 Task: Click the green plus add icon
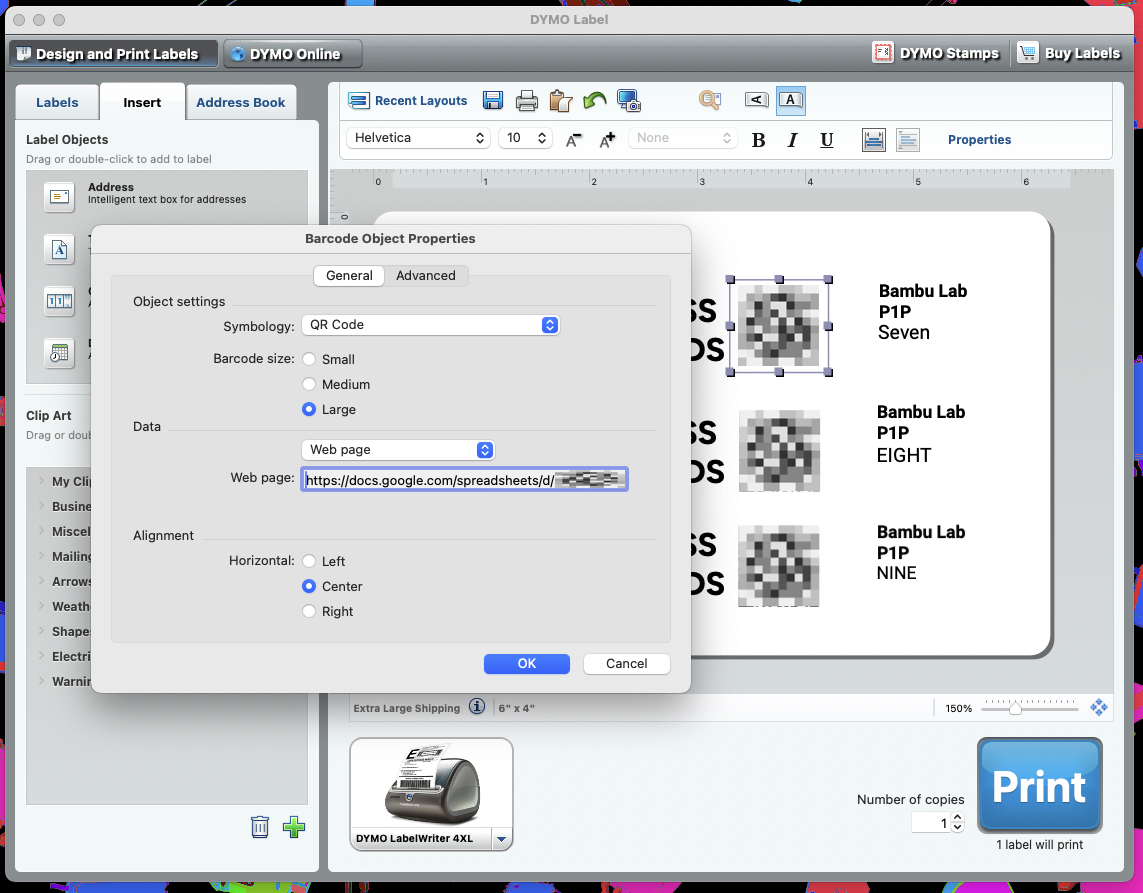(x=294, y=826)
